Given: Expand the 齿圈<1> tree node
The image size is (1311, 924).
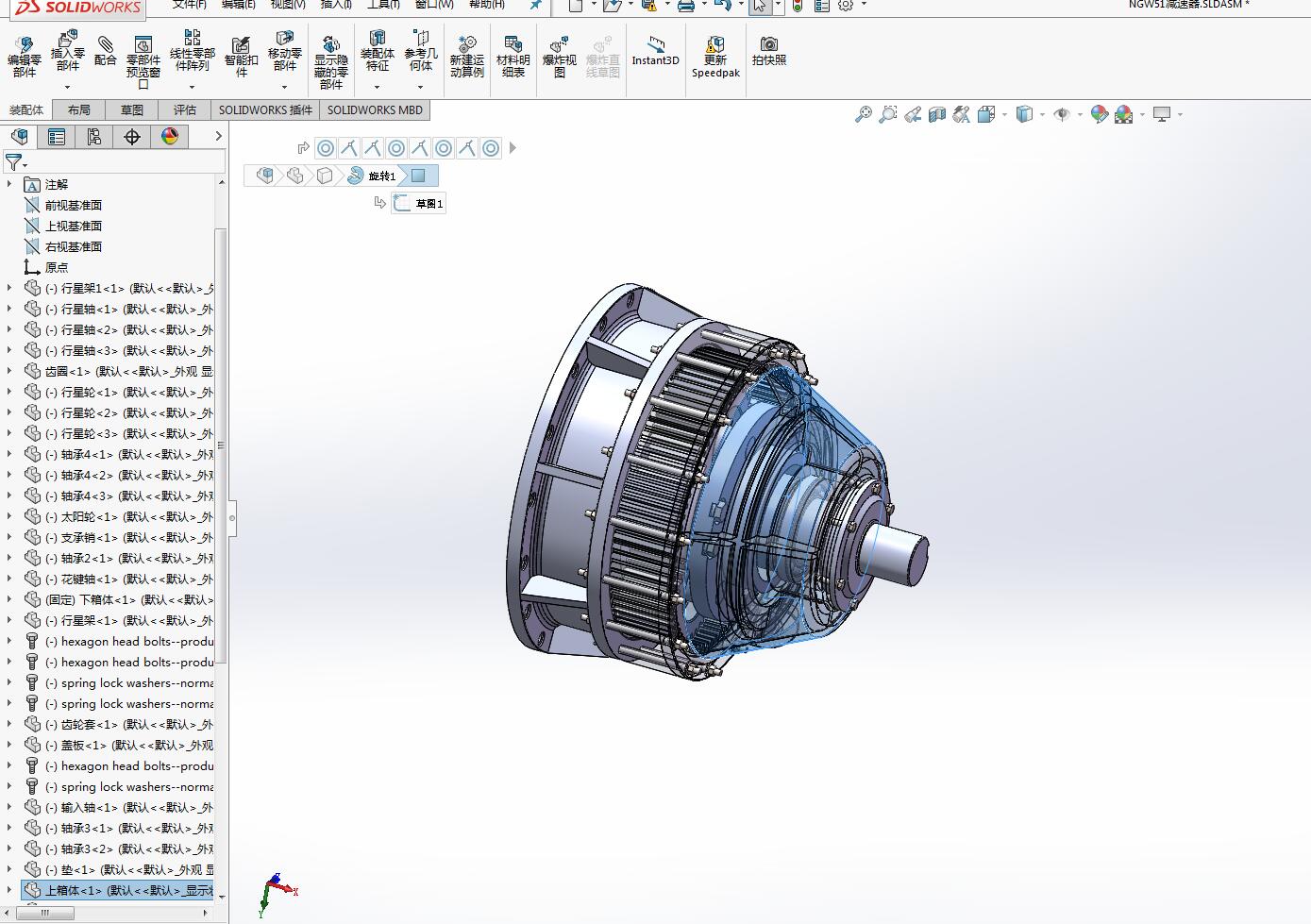Looking at the screenshot, I should [x=9, y=371].
